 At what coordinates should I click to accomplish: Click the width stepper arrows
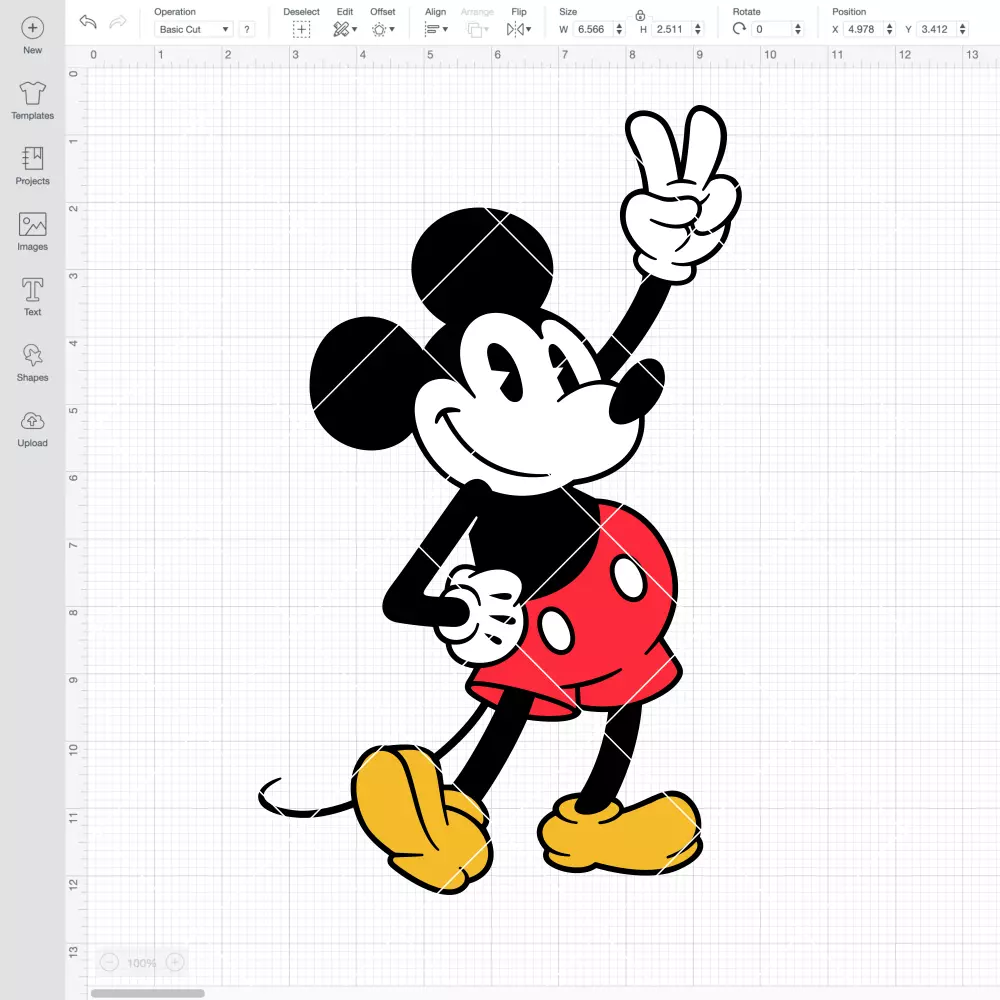(619, 29)
